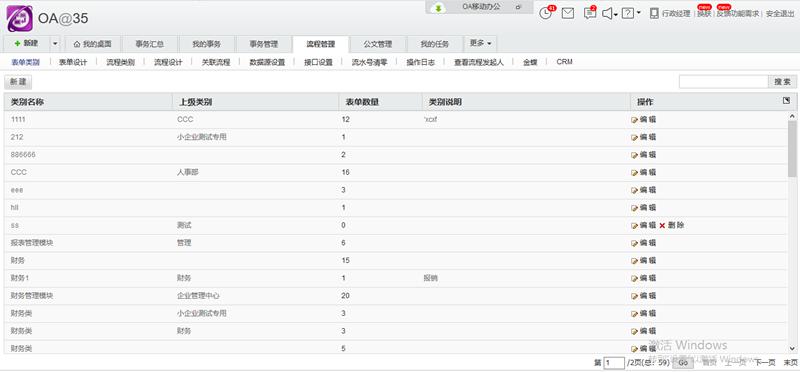Expand the arrow next to the help icon
Viewport: 800px width, 372px height.
(x=638, y=13)
